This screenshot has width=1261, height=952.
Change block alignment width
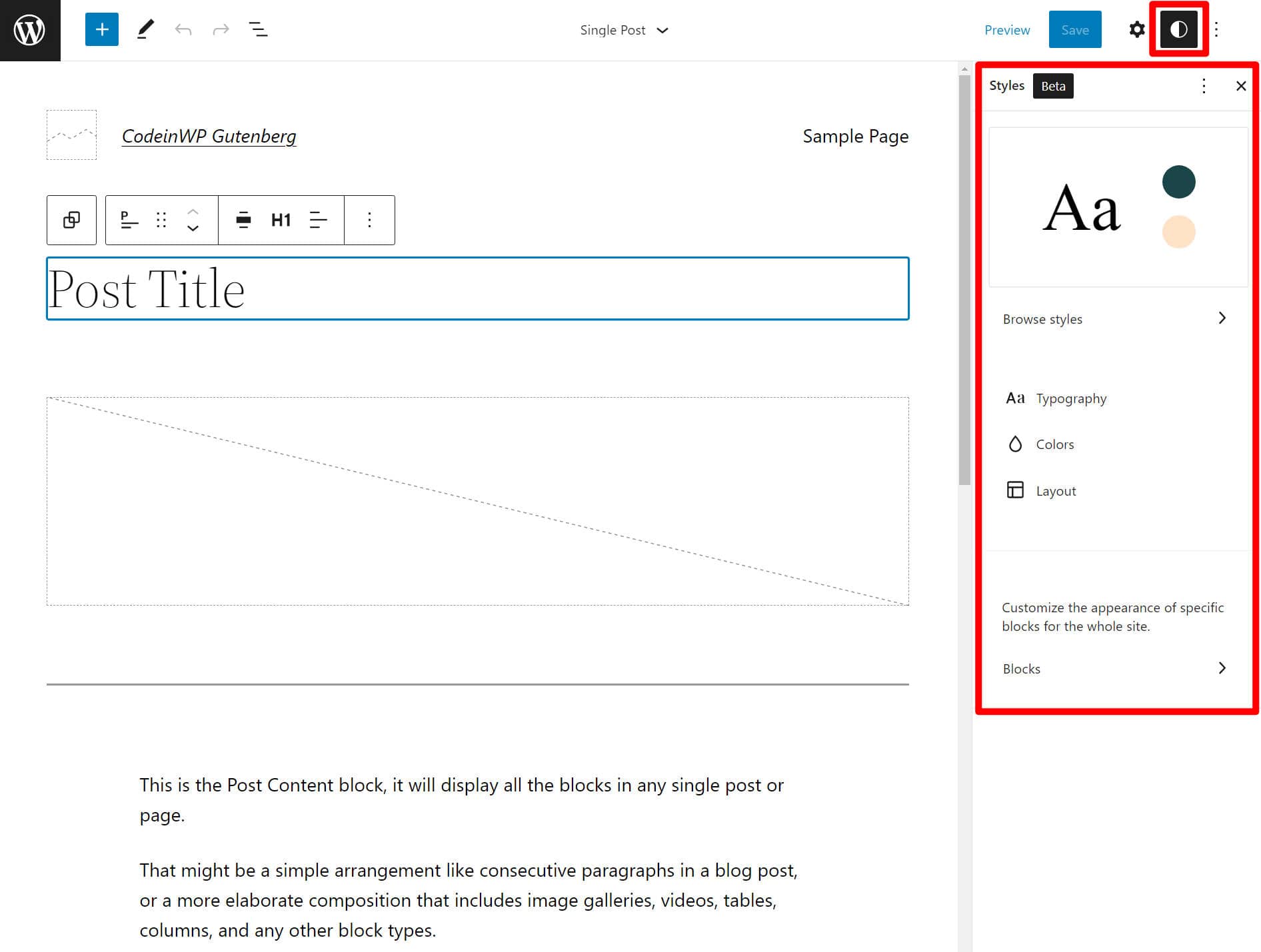tap(243, 220)
